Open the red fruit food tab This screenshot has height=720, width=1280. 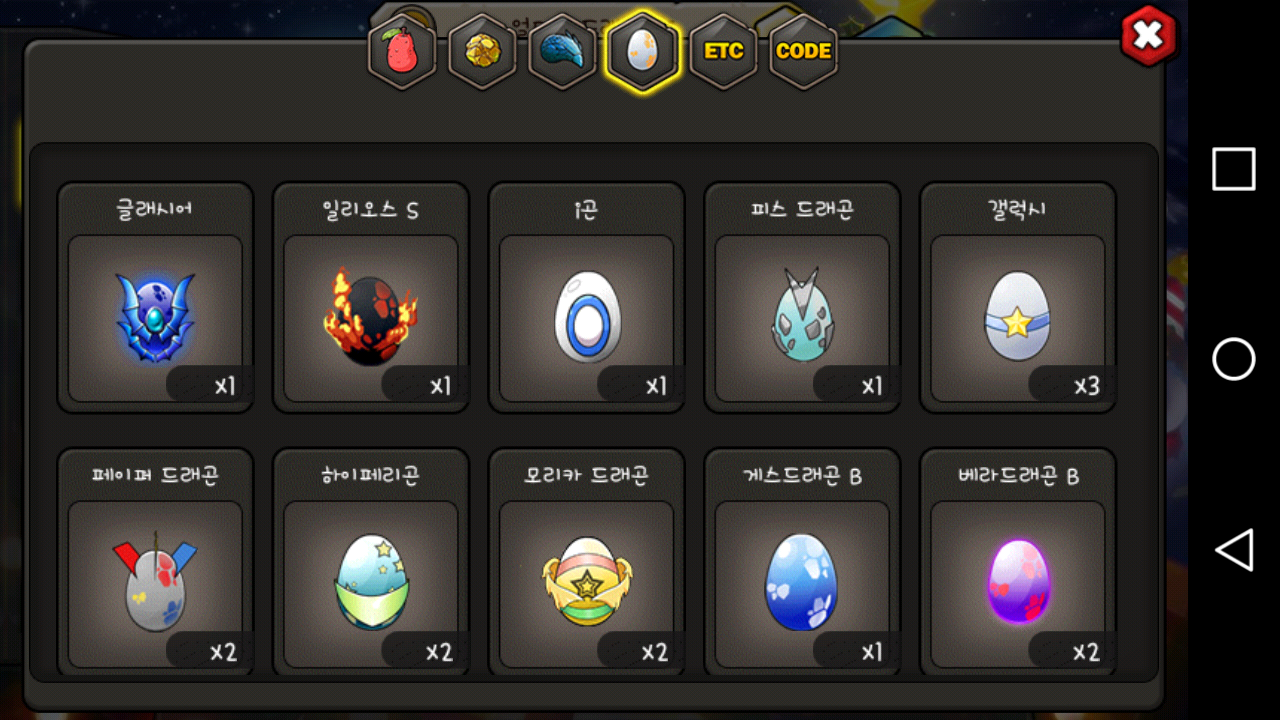click(x=402, y=51)
